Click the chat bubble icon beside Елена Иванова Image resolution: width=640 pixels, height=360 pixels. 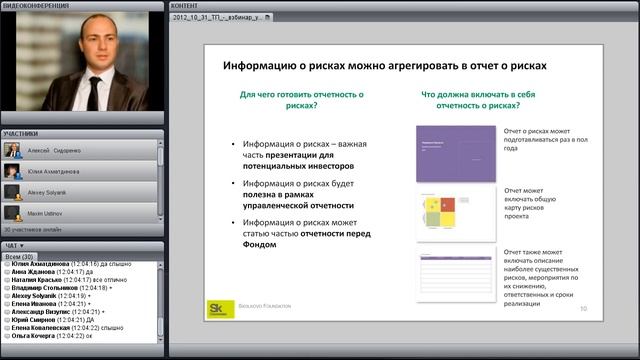7,304
